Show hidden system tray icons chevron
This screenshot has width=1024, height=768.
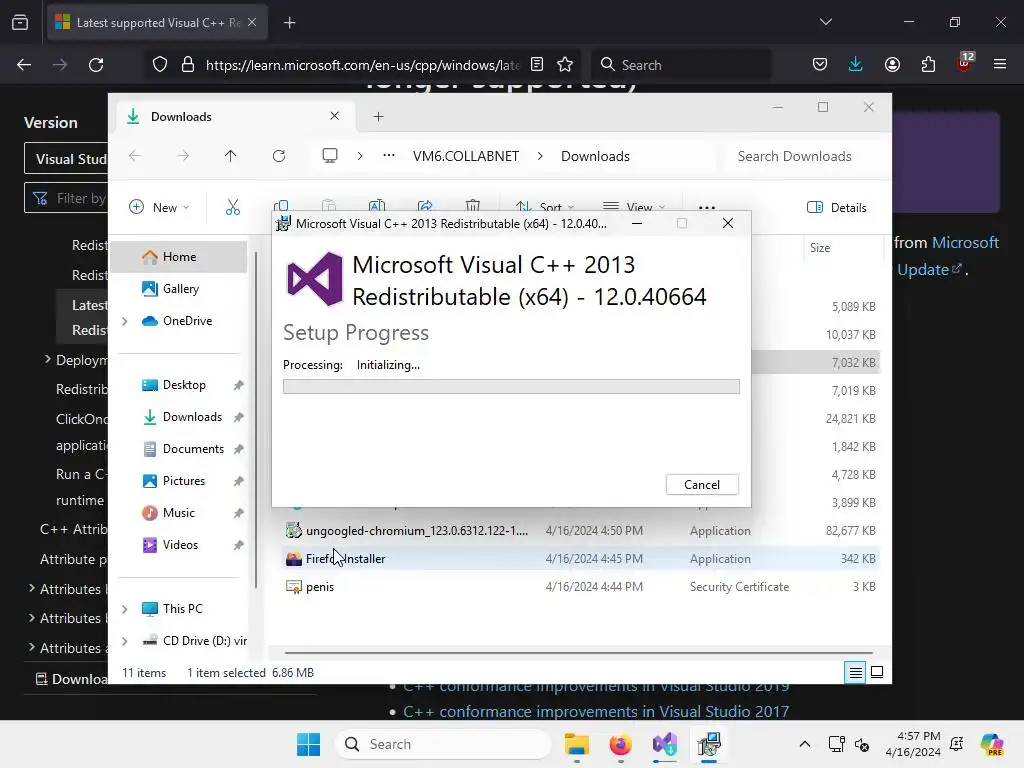805,744
